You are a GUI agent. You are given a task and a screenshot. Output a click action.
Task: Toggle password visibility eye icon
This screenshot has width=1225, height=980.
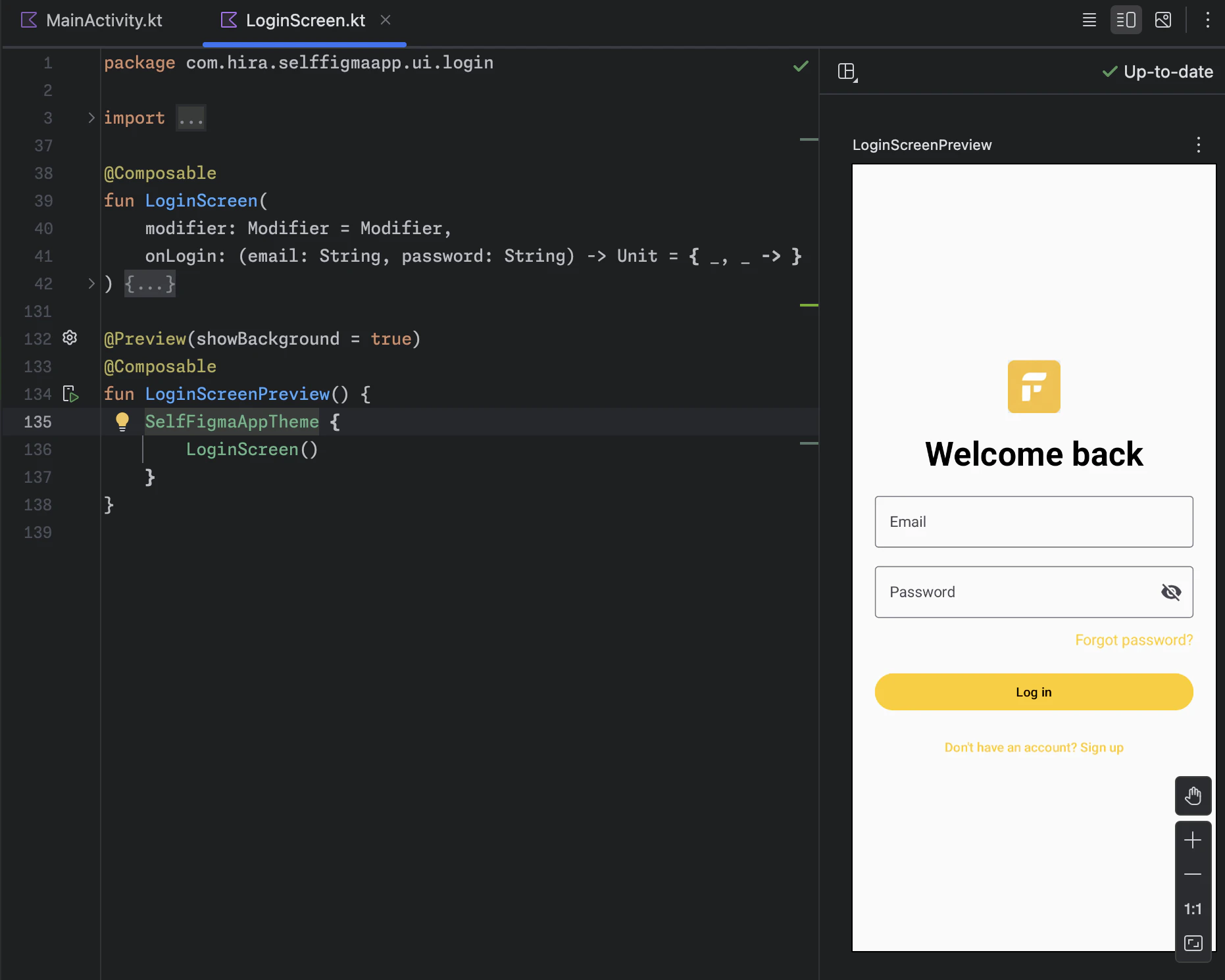click(x=1171, y=592)
